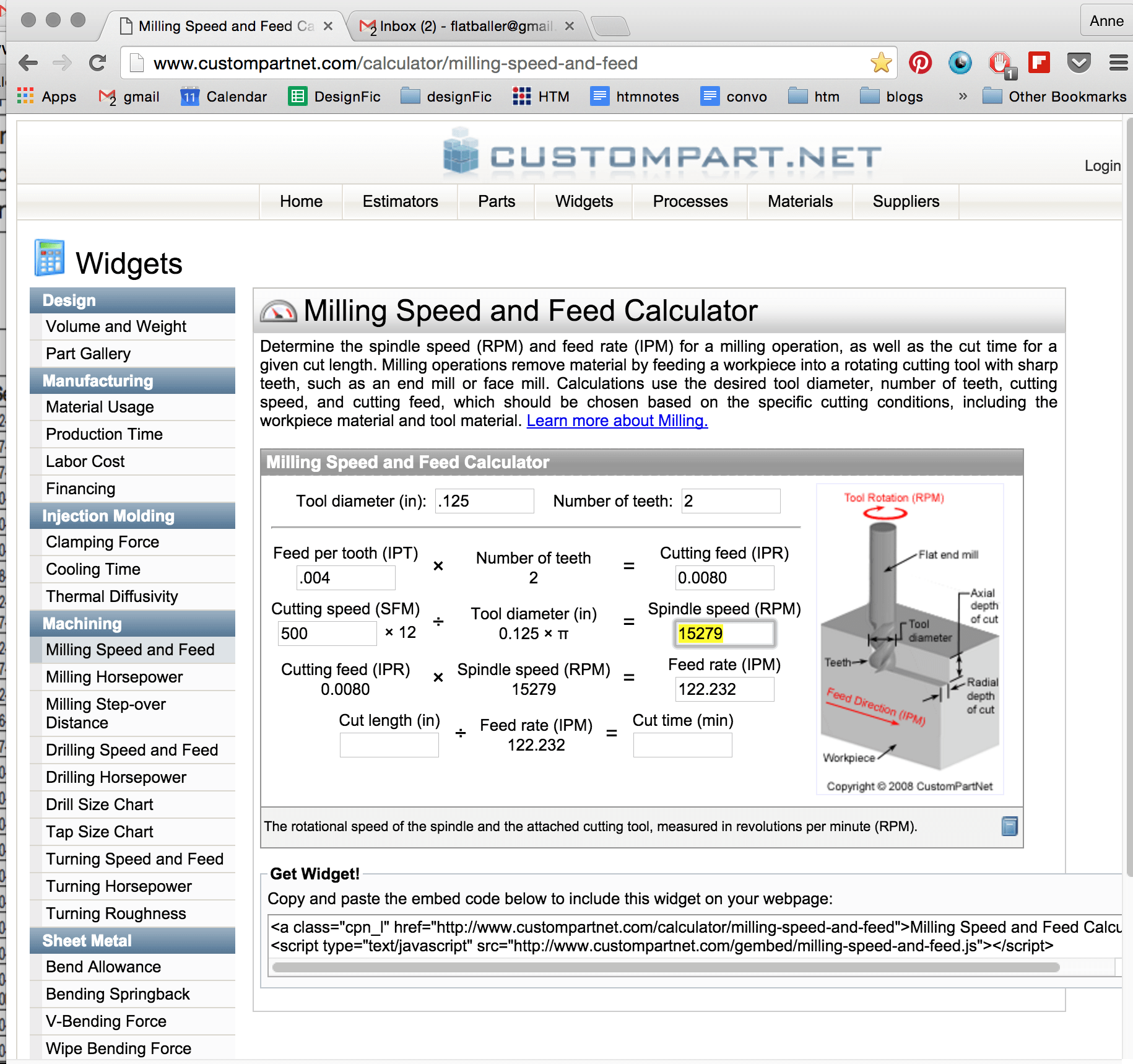The width and height of the screenshot is (1133, 1064).
Task: Click the red hand blocker extension icon
Action: click(x=1001, y=64)
